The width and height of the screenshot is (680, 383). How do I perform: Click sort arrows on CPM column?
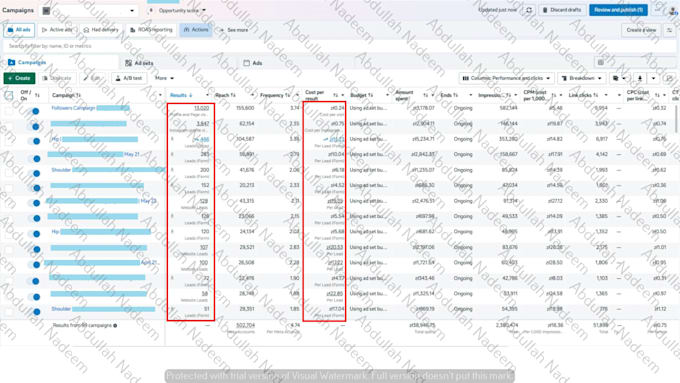pos(554,95)
